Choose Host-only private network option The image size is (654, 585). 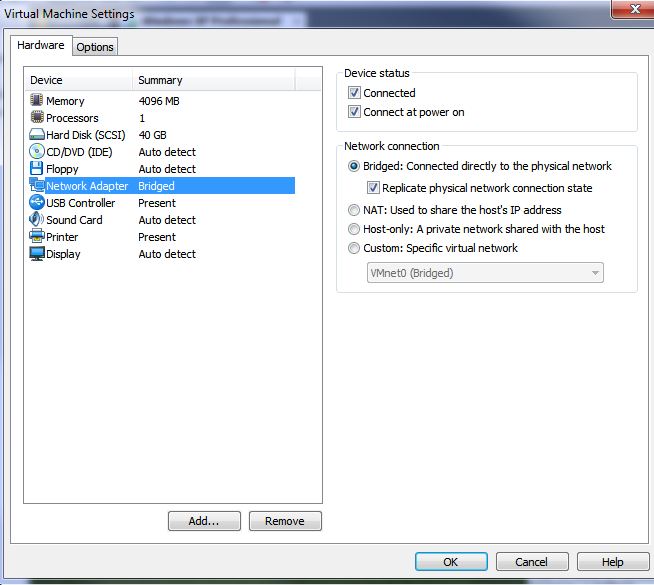(354, 229)
